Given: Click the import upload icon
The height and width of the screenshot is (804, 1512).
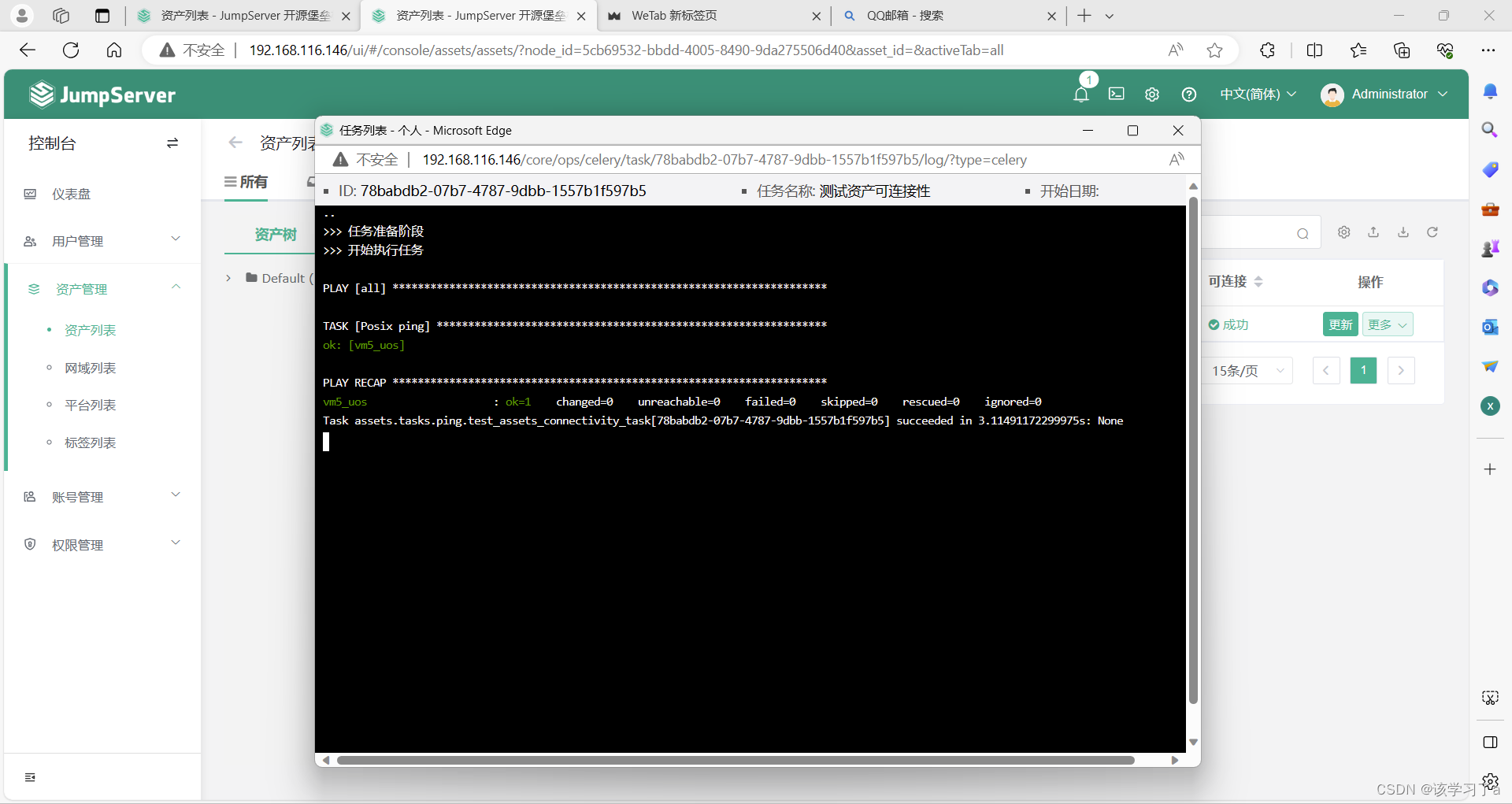Looking at the screenshot, I should pos(1373,232).
